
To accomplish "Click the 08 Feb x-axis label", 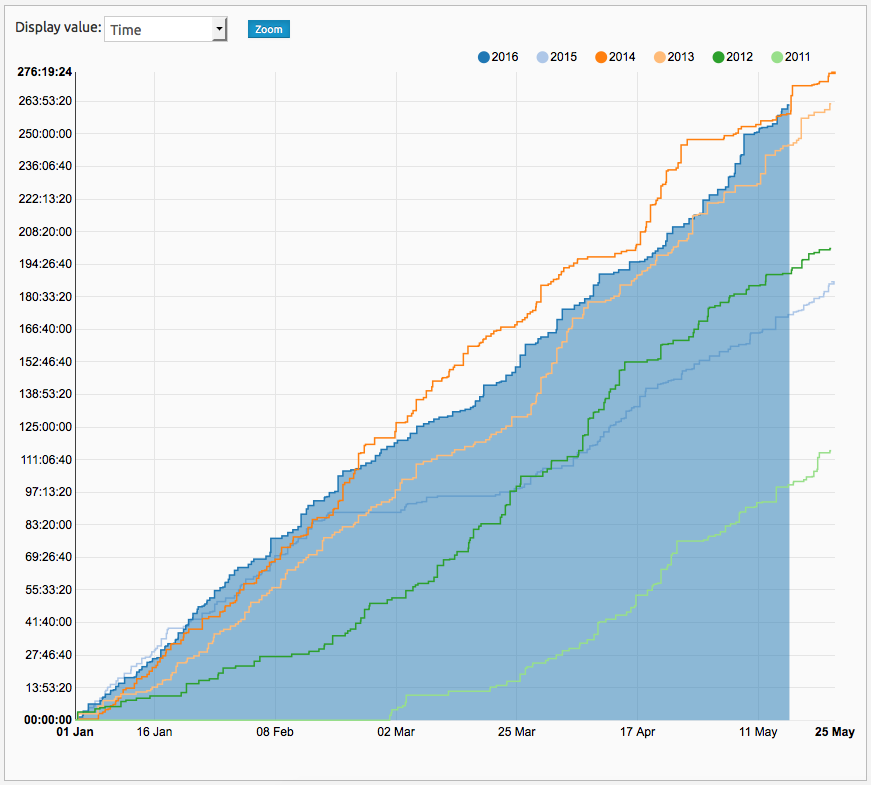I will pyautogui.click(x=274, y=732).
